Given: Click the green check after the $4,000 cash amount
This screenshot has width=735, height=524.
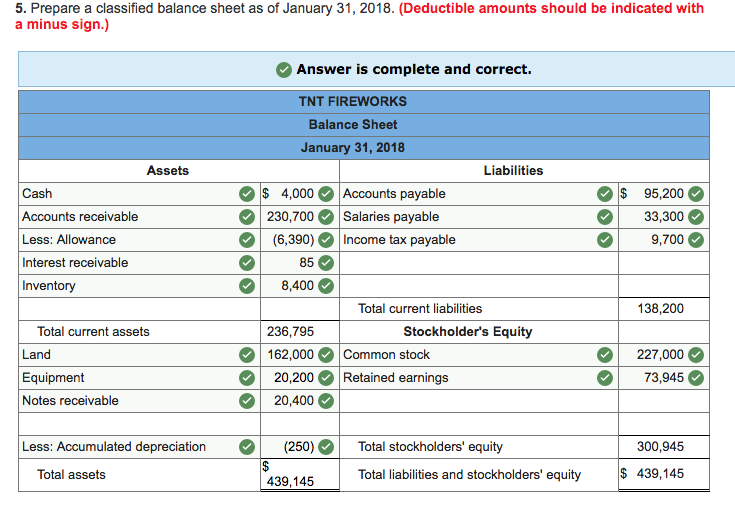Looking at the screenshot, I should pyautogui.click(x=326, y=194).
